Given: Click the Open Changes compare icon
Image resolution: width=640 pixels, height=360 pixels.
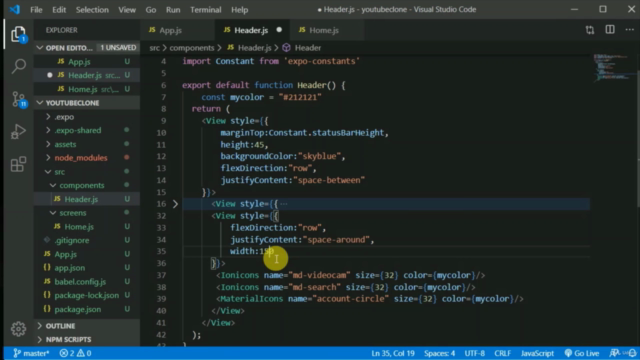Looking at the screenshot, I should 590,30.
